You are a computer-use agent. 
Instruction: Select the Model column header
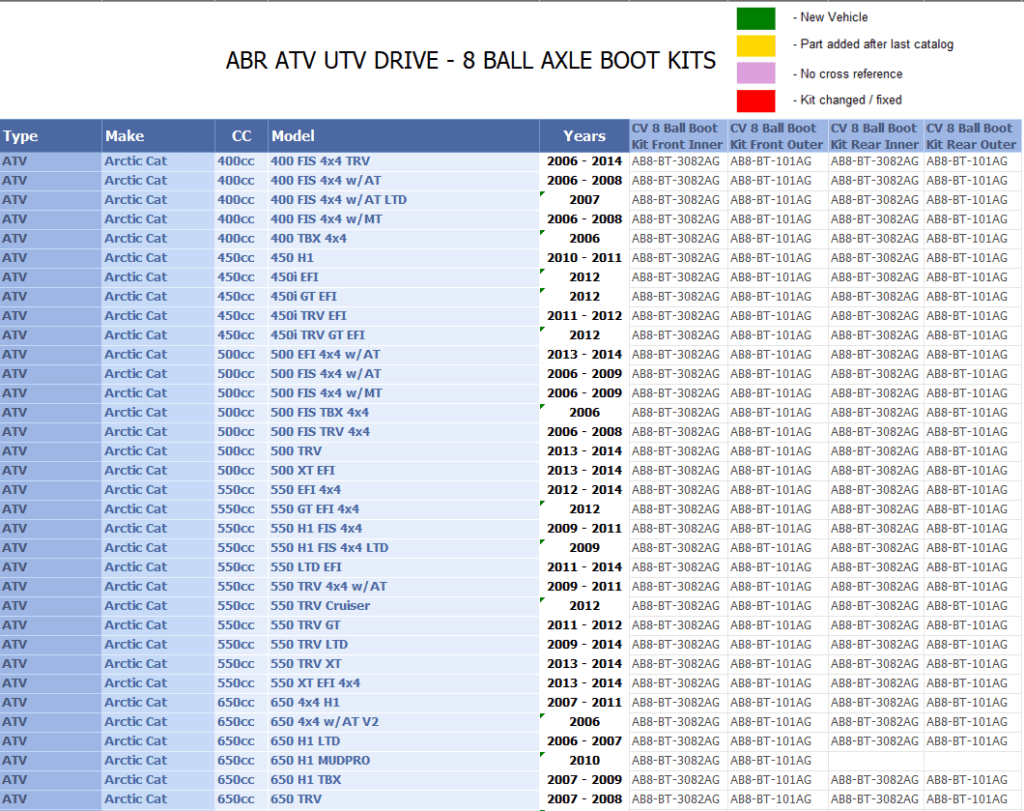[402, 136]
